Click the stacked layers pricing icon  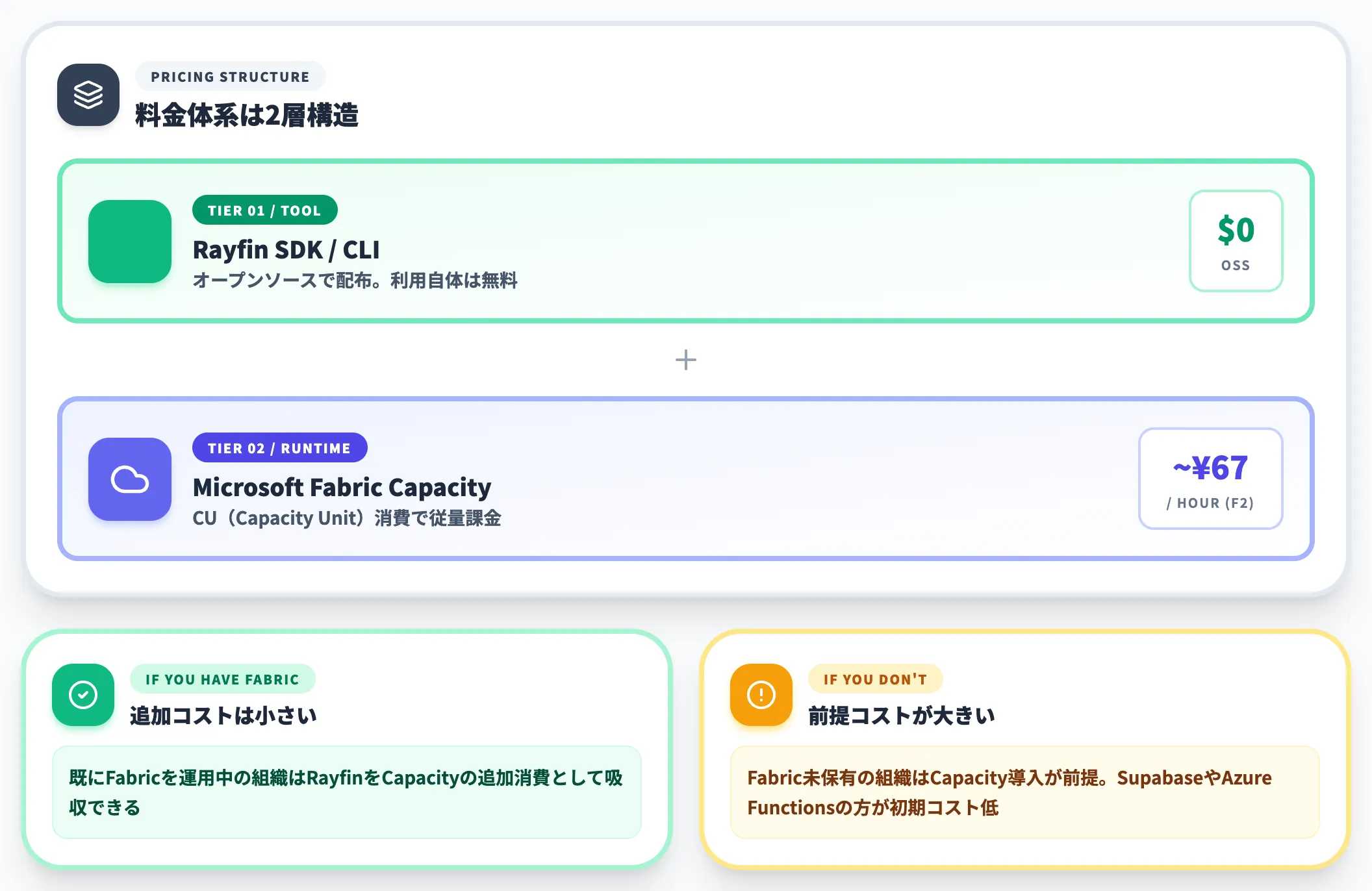[x=88, y=95]
